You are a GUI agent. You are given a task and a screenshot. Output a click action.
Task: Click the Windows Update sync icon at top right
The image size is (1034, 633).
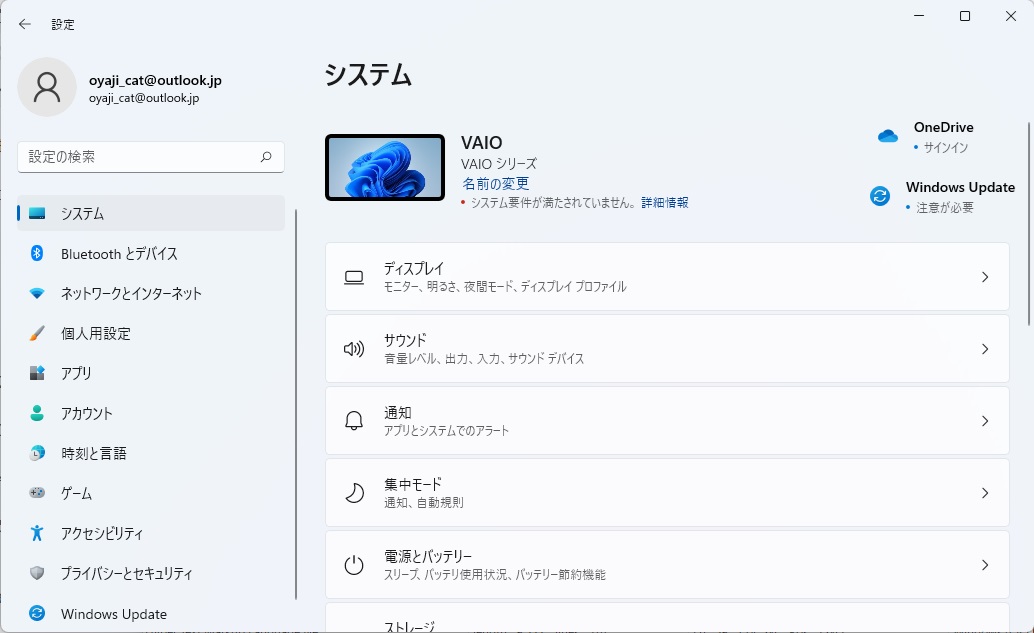tap(880, 196)
